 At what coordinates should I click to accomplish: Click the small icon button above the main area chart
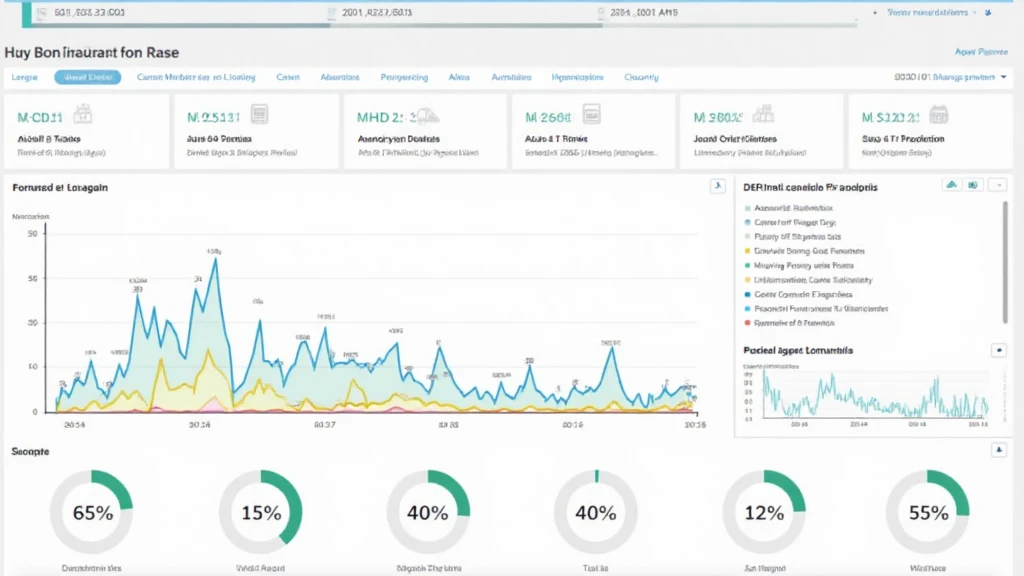tap(717, 186)
